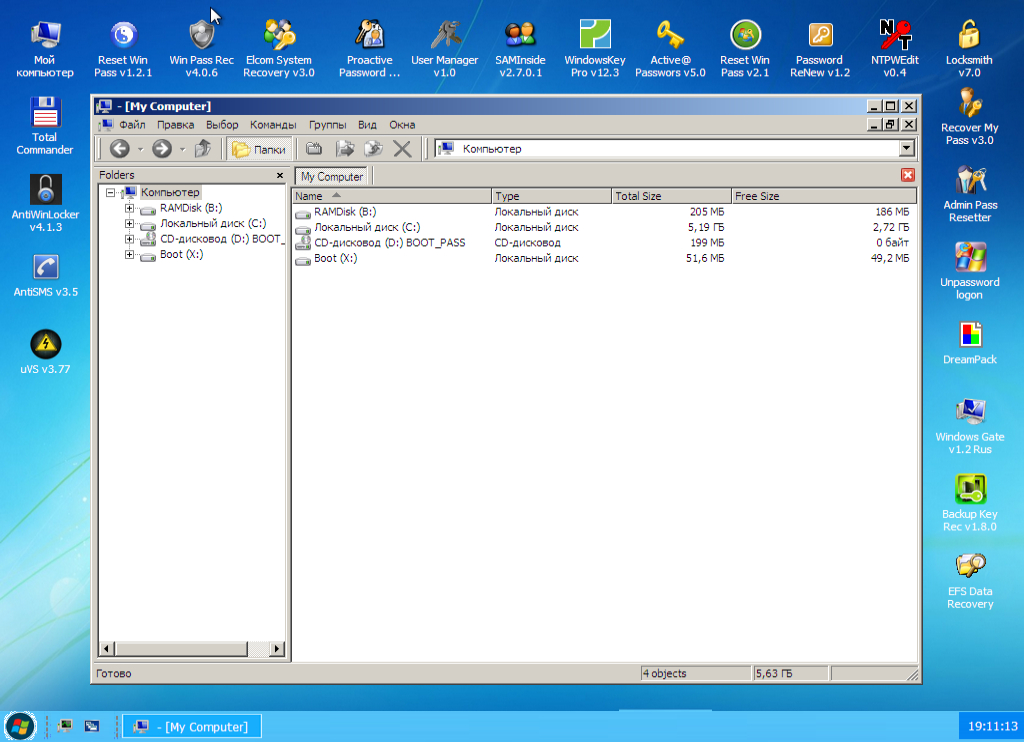The height and width of the screenshot is (742, 1024).
Task: Click the Up one level toolbar icon
Action: coord(203,149)
